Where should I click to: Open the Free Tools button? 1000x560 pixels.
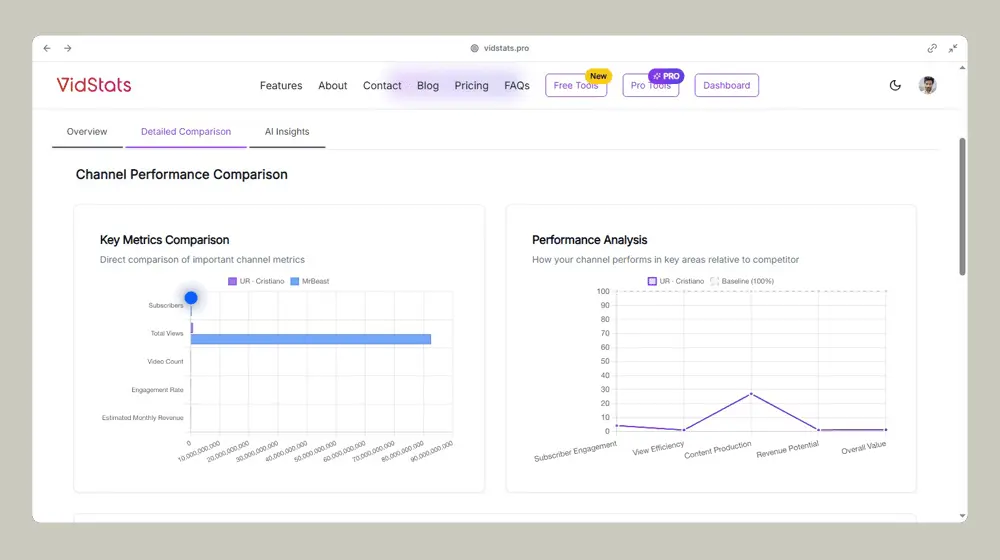576,85
